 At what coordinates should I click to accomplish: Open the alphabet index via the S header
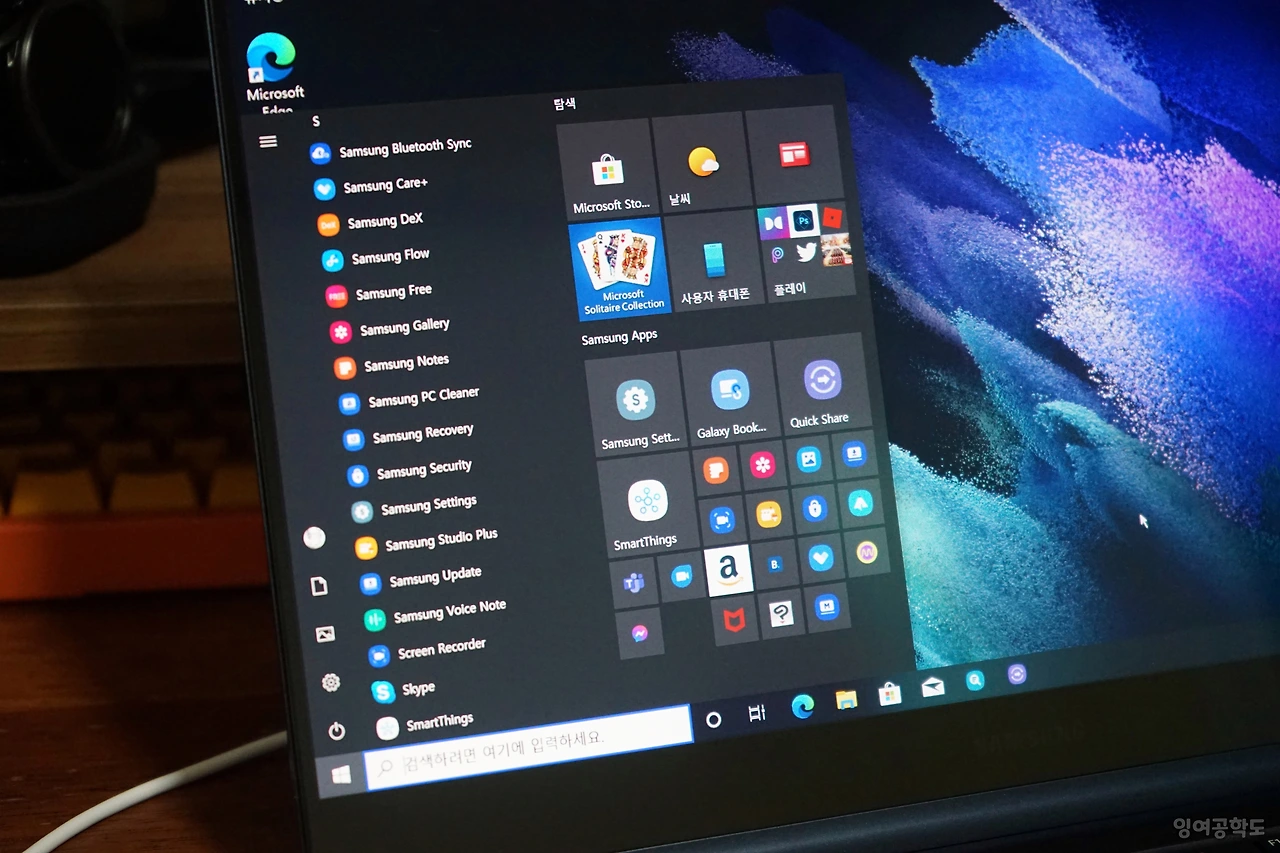(x=315, y=120)
